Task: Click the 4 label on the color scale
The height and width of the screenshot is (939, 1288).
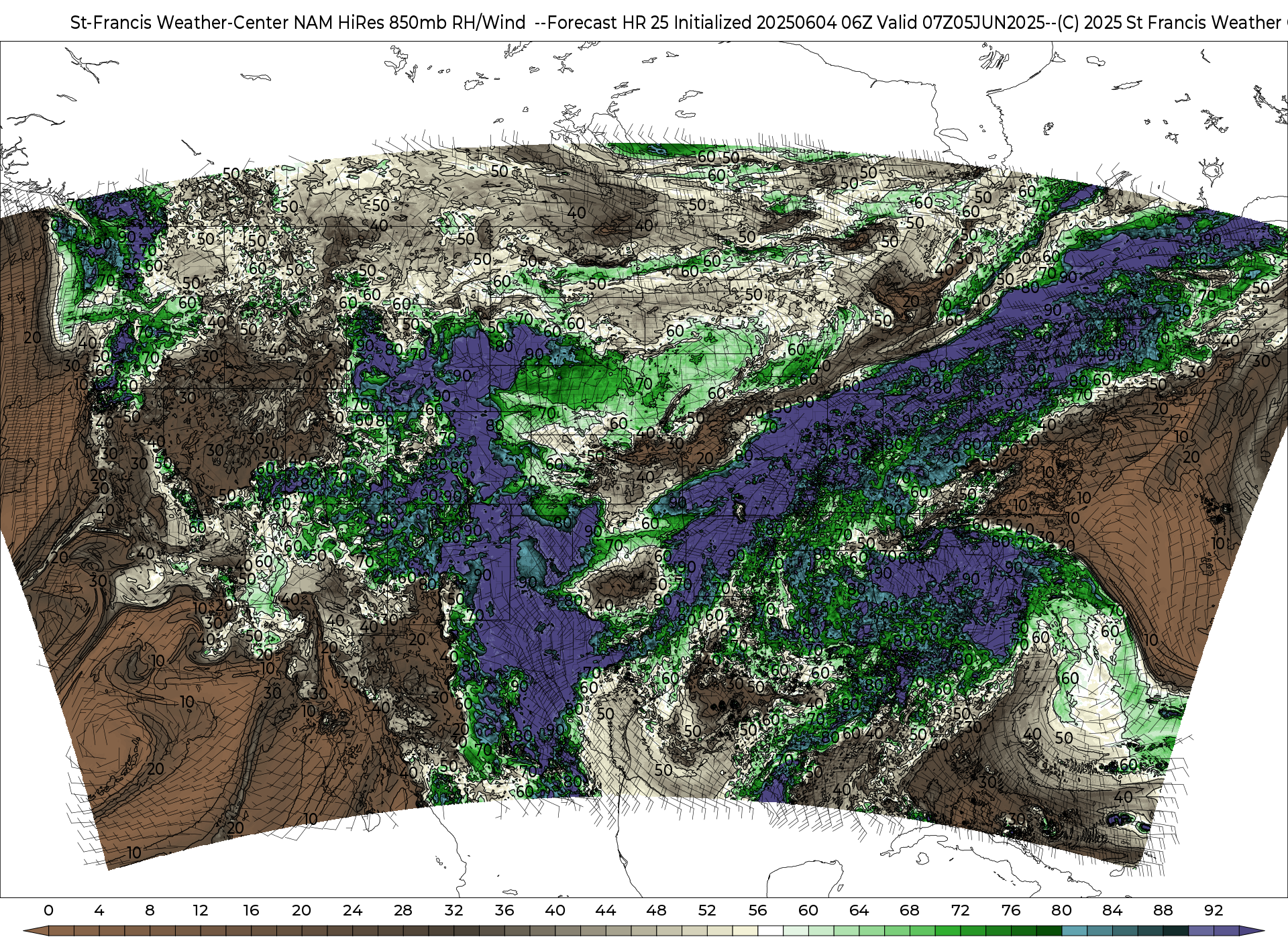Action: pos(99,910)
